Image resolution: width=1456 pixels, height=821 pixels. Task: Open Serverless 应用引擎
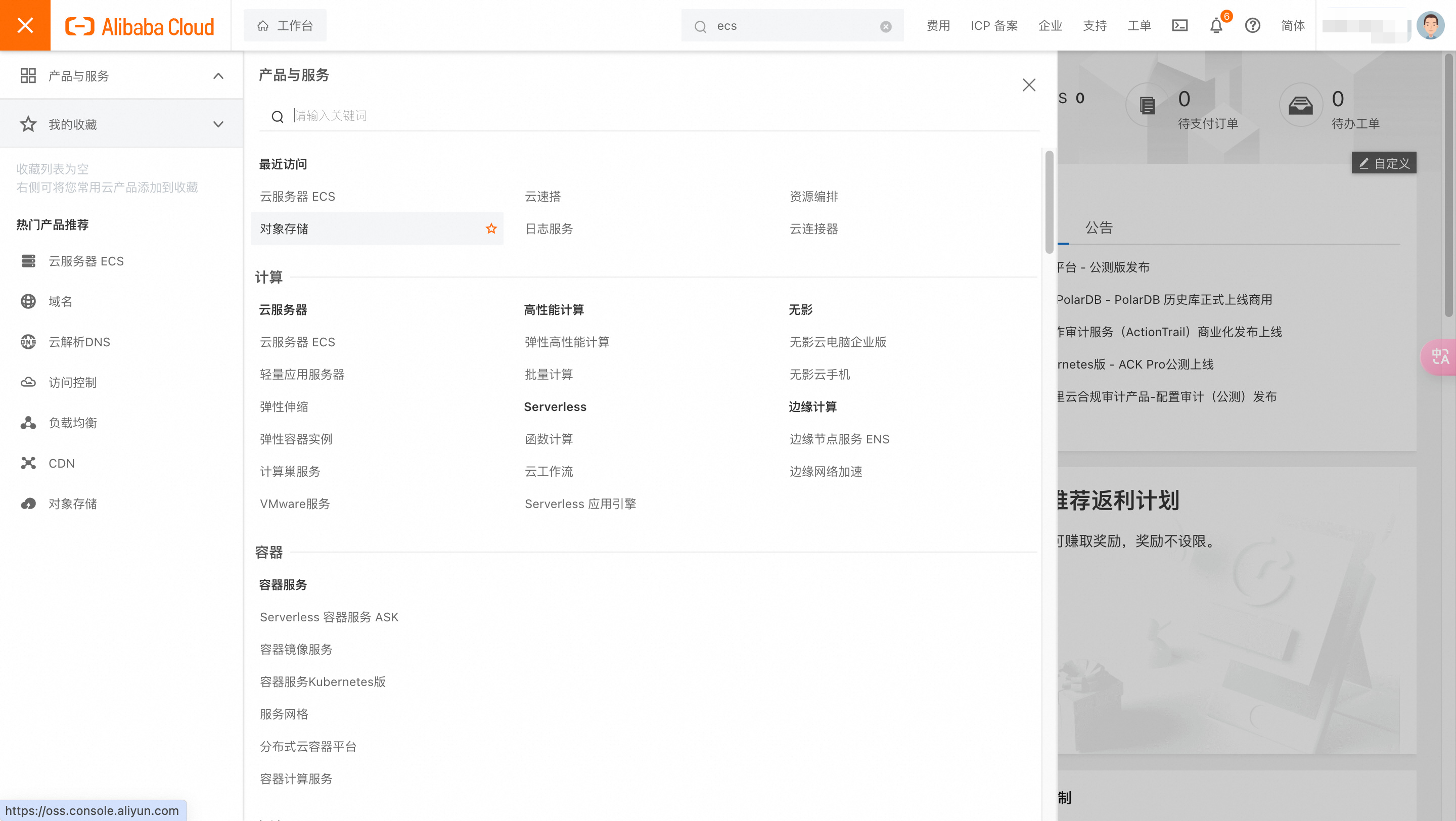tap(580, 504)
